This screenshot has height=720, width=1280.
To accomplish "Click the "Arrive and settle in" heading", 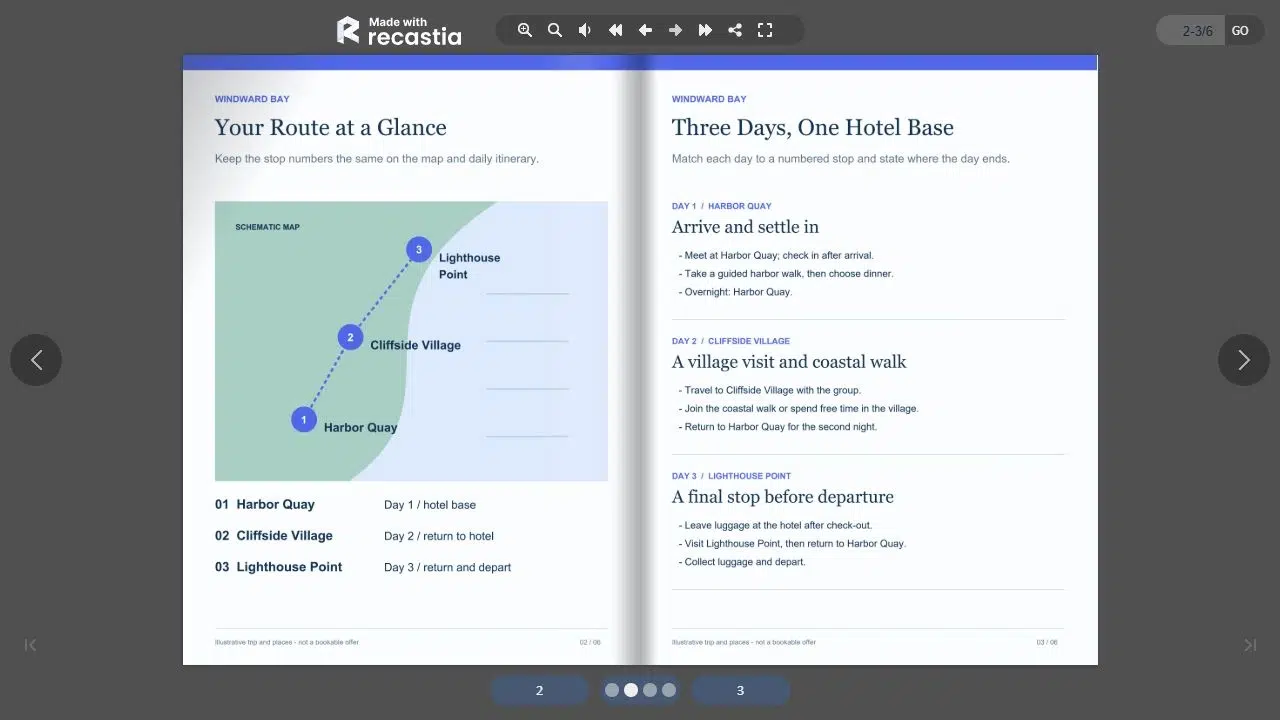I will pyautogui.click(x=745, y=227).
